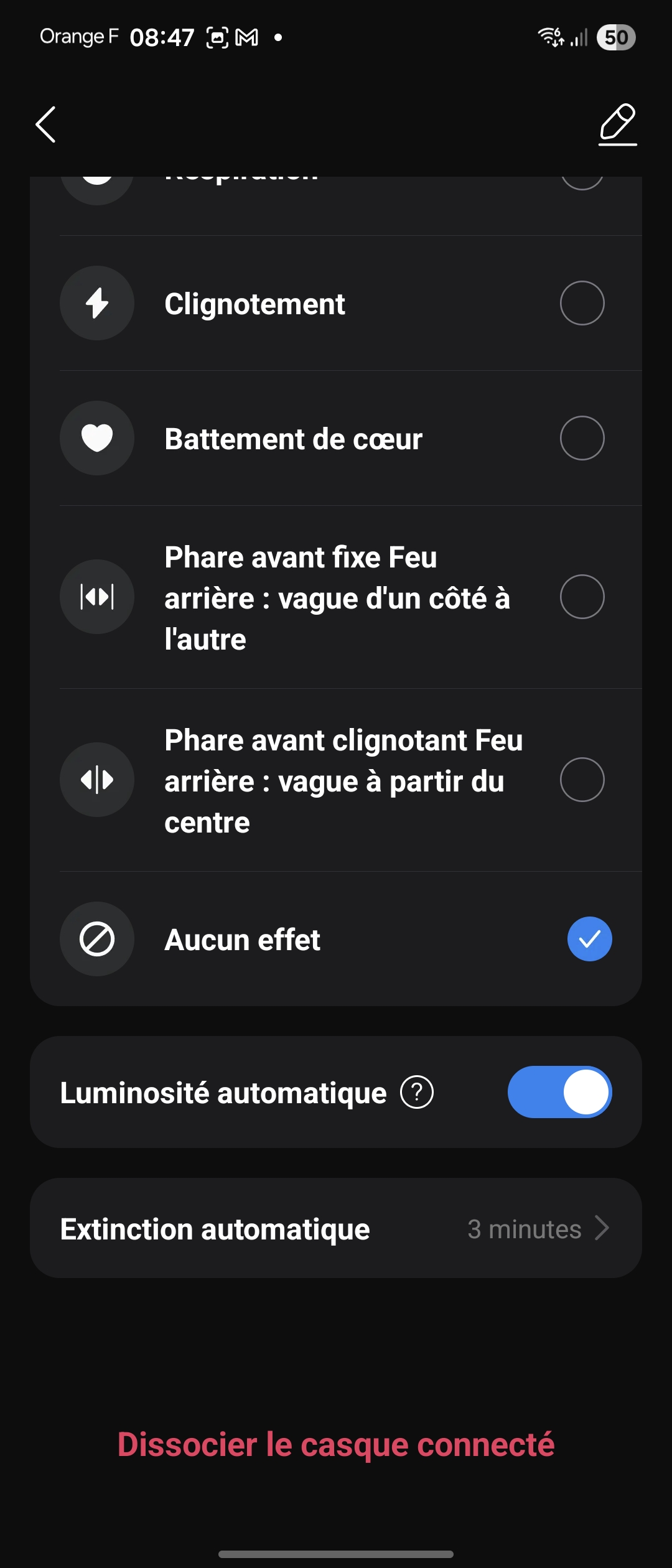Tap the Aucun effet prohibition icon
This screenshot has height=1568, width=672.
97,939
